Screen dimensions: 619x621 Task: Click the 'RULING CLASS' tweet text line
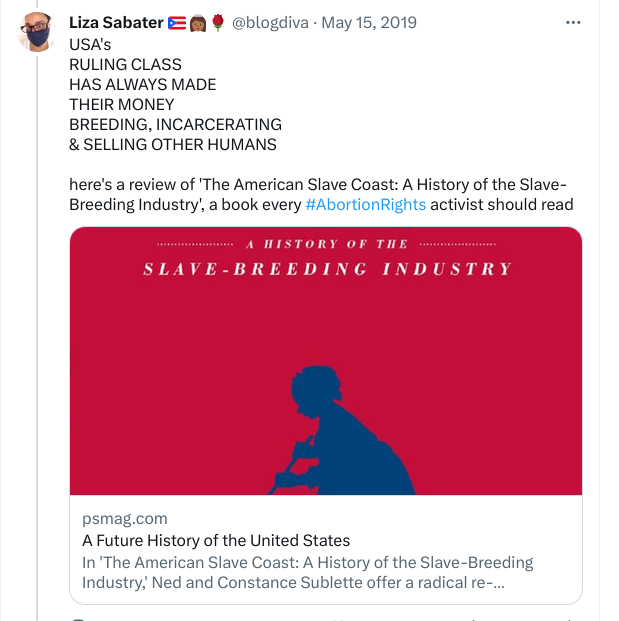(125, 65)
